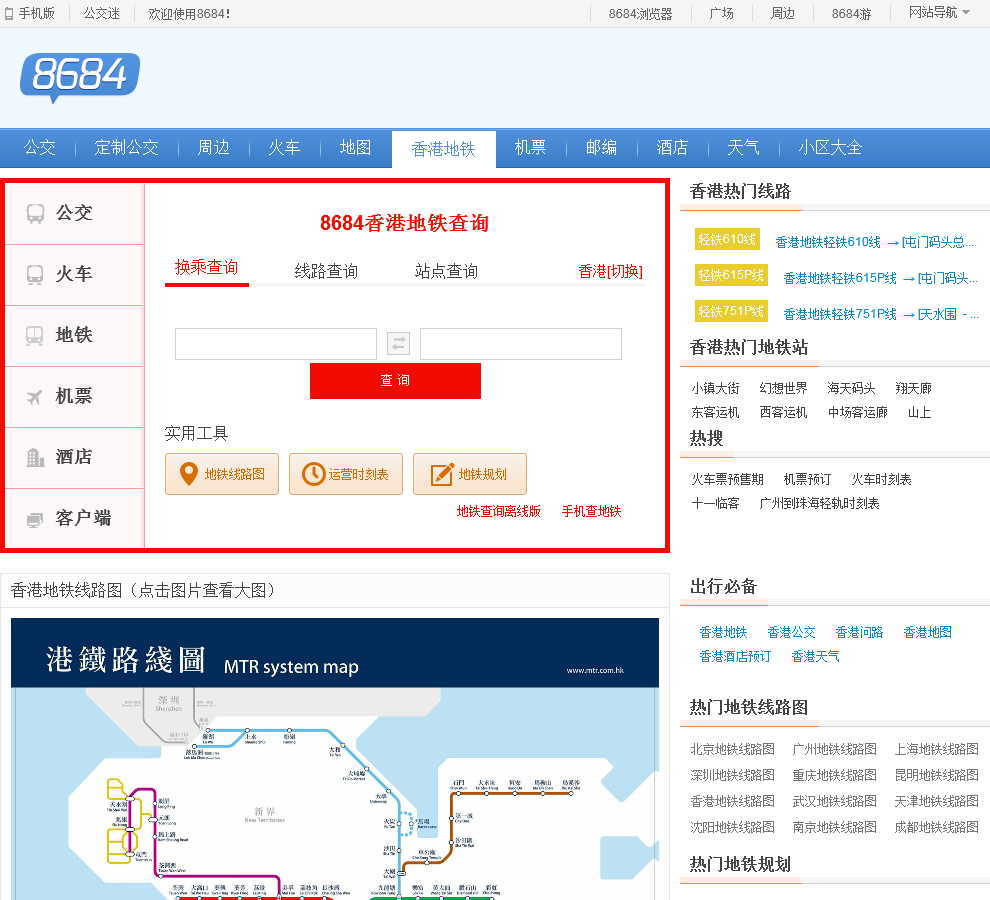Open the 深圳地铁线路图 link
990x900 pixels.
pos(732,775)
